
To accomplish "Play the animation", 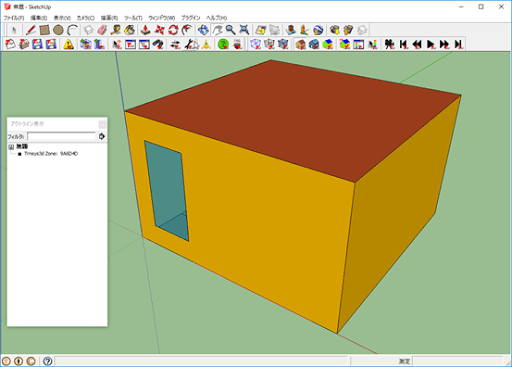I will [431, 44].
